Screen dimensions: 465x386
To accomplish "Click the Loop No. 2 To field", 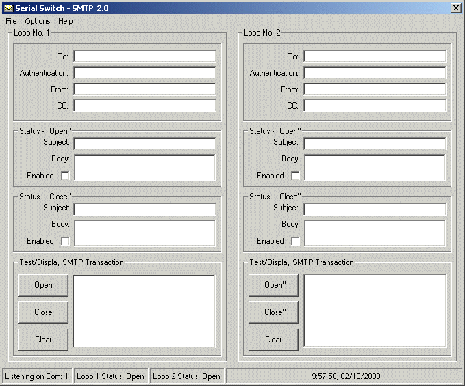I will click(375, 56).
